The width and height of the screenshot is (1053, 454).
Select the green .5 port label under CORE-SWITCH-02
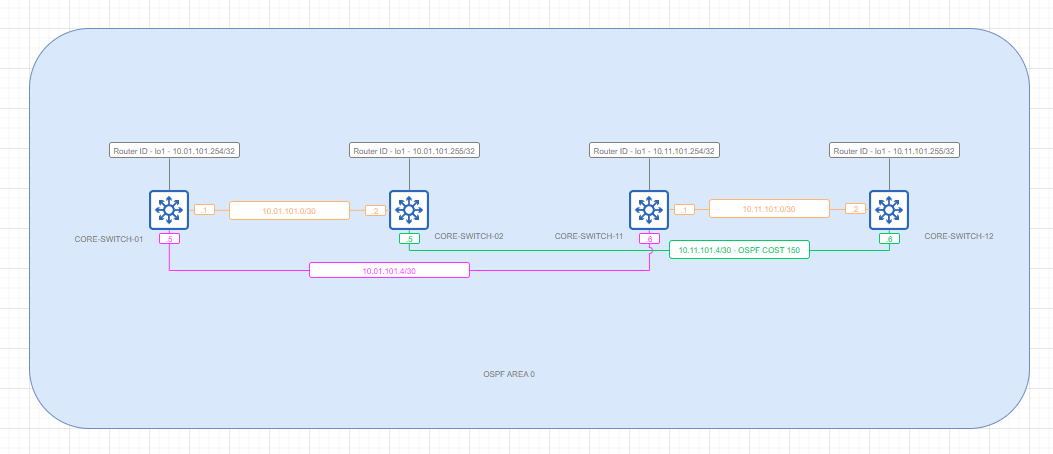[409, 239]
